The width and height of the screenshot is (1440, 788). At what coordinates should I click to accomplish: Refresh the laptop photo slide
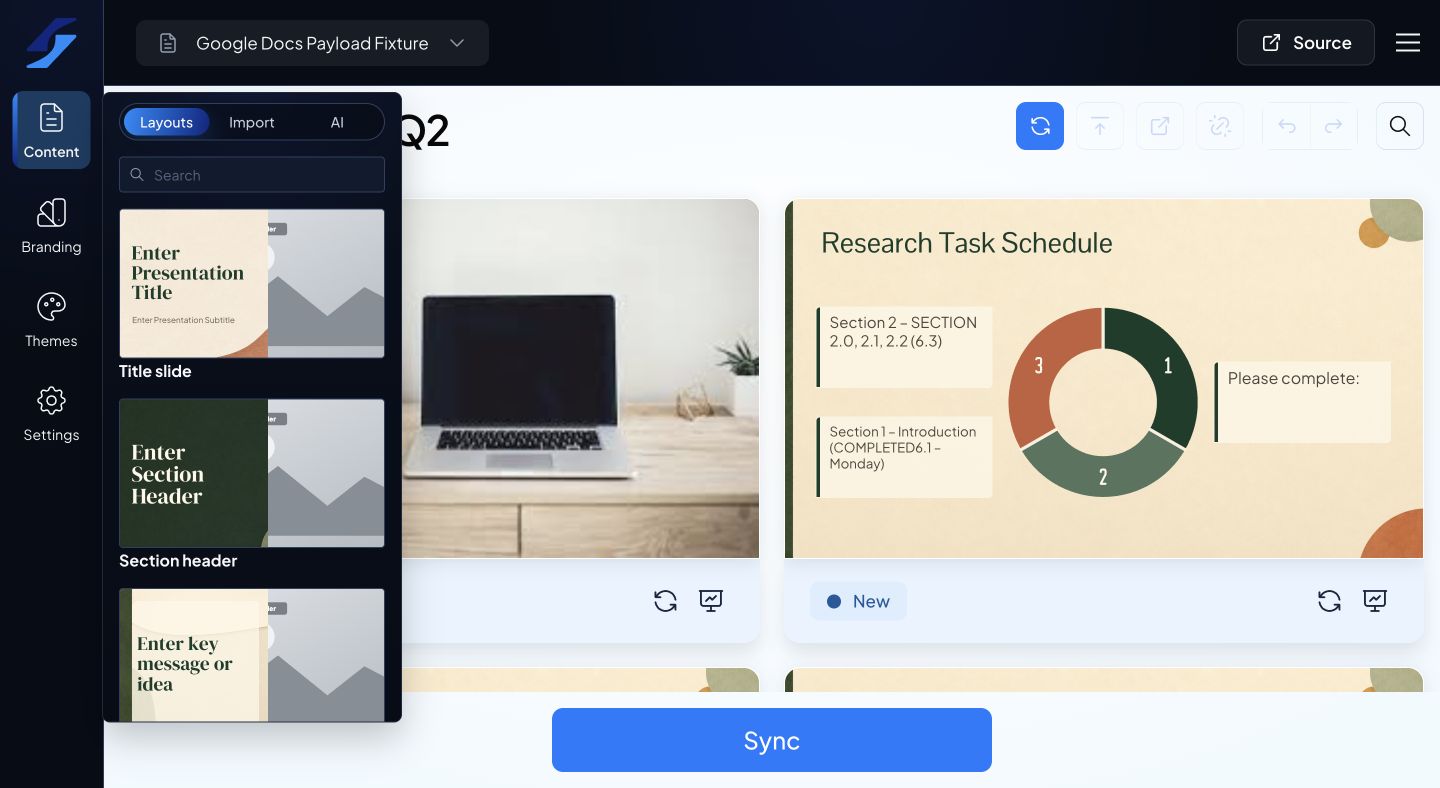point(665,601)
